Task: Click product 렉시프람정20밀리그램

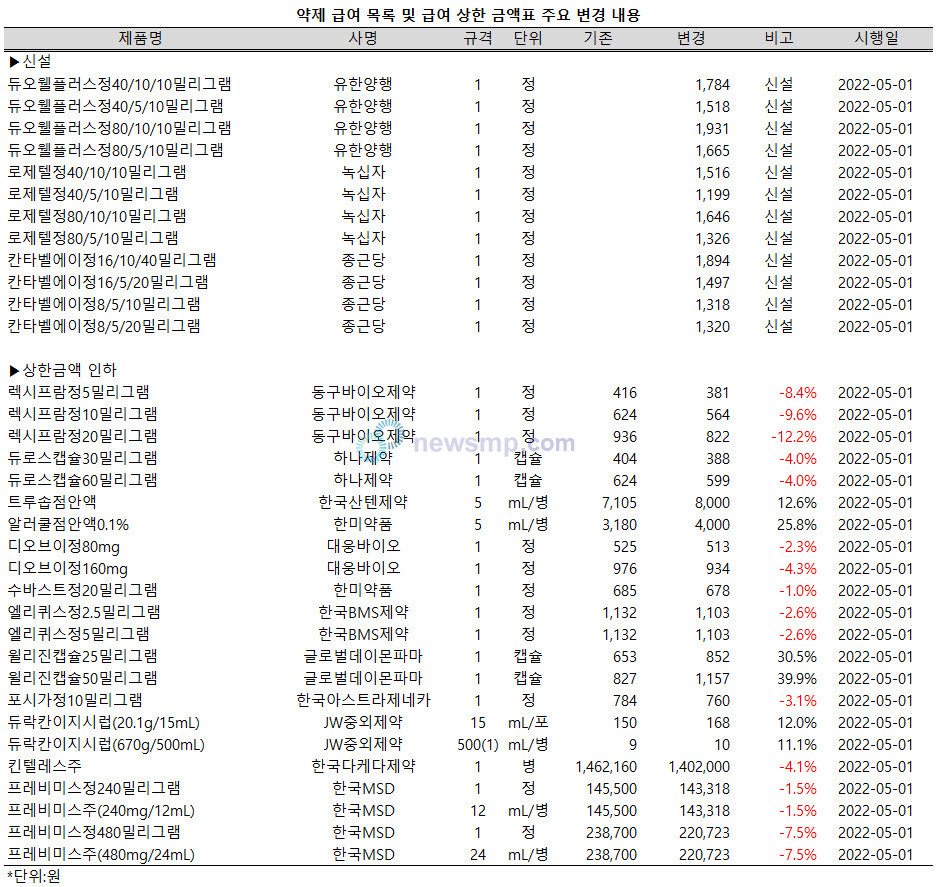Action: pyautogui.click(x=82, y=436)
